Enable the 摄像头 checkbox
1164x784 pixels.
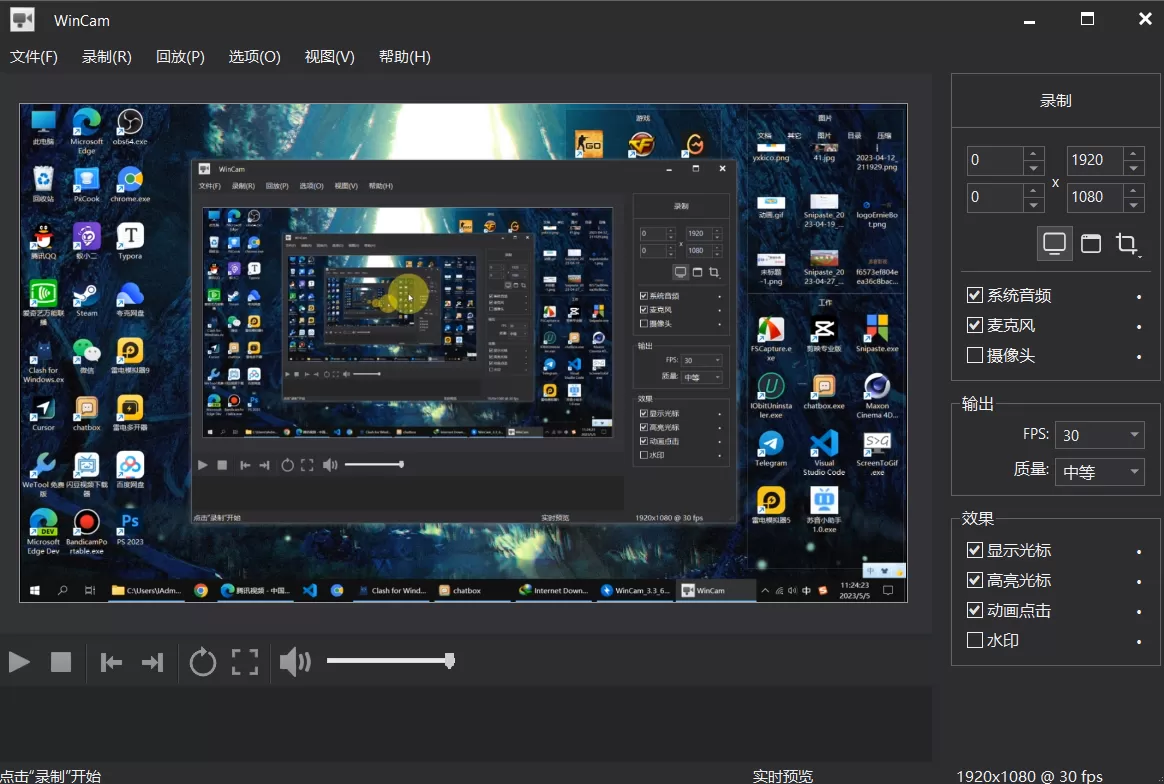click(x=974, y=354)
